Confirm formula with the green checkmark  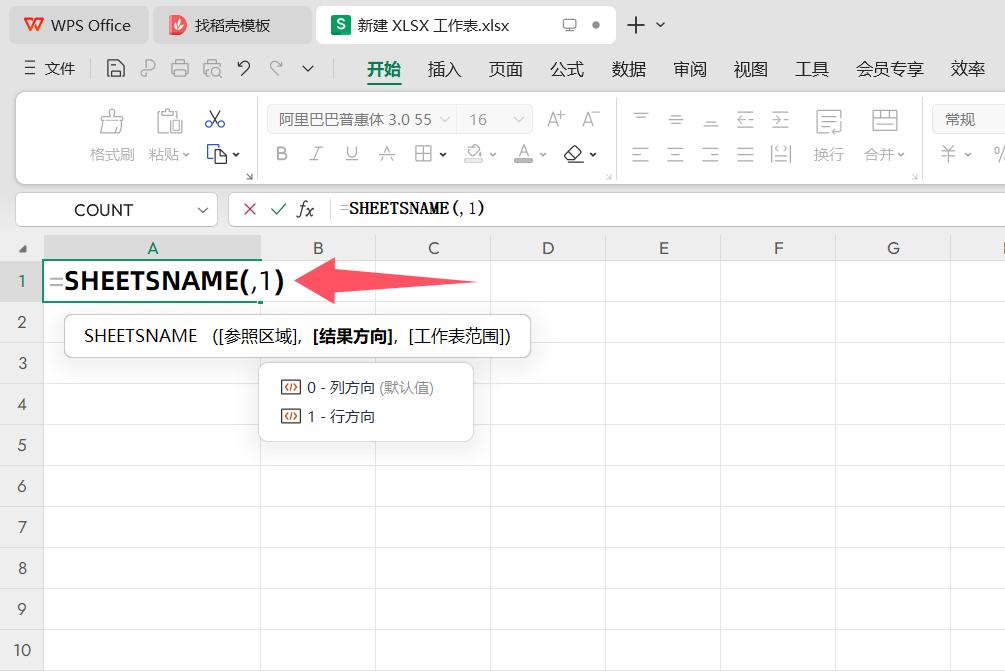(277, 209)
